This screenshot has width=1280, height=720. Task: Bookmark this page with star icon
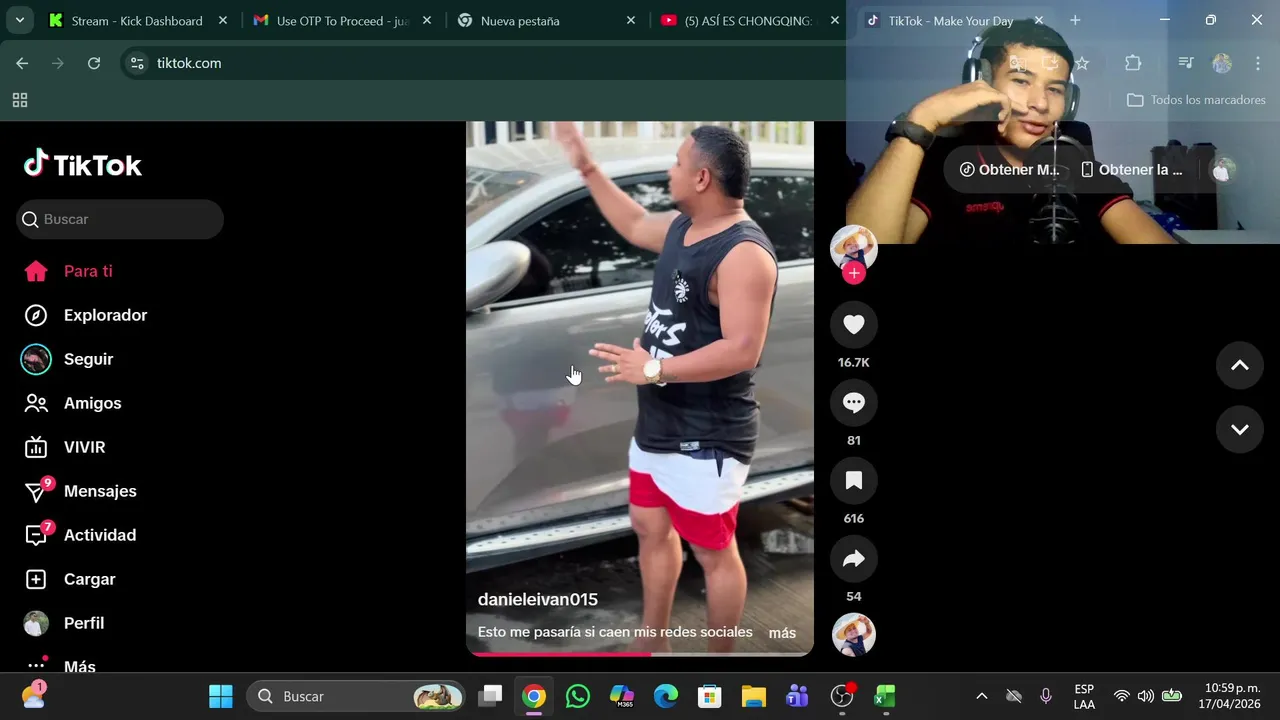point(1081,63)
